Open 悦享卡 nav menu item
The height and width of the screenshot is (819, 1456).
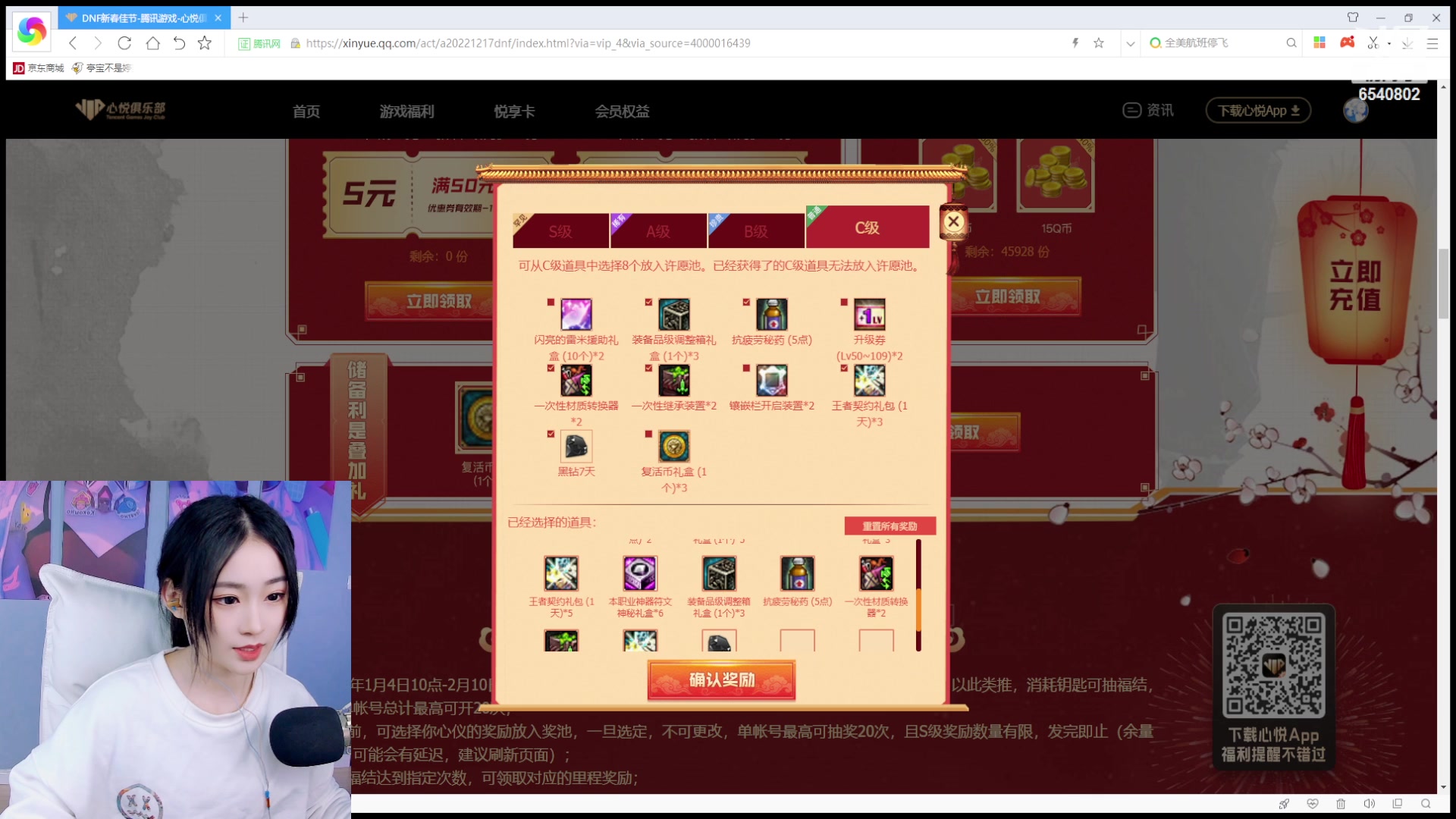(515, 111)
